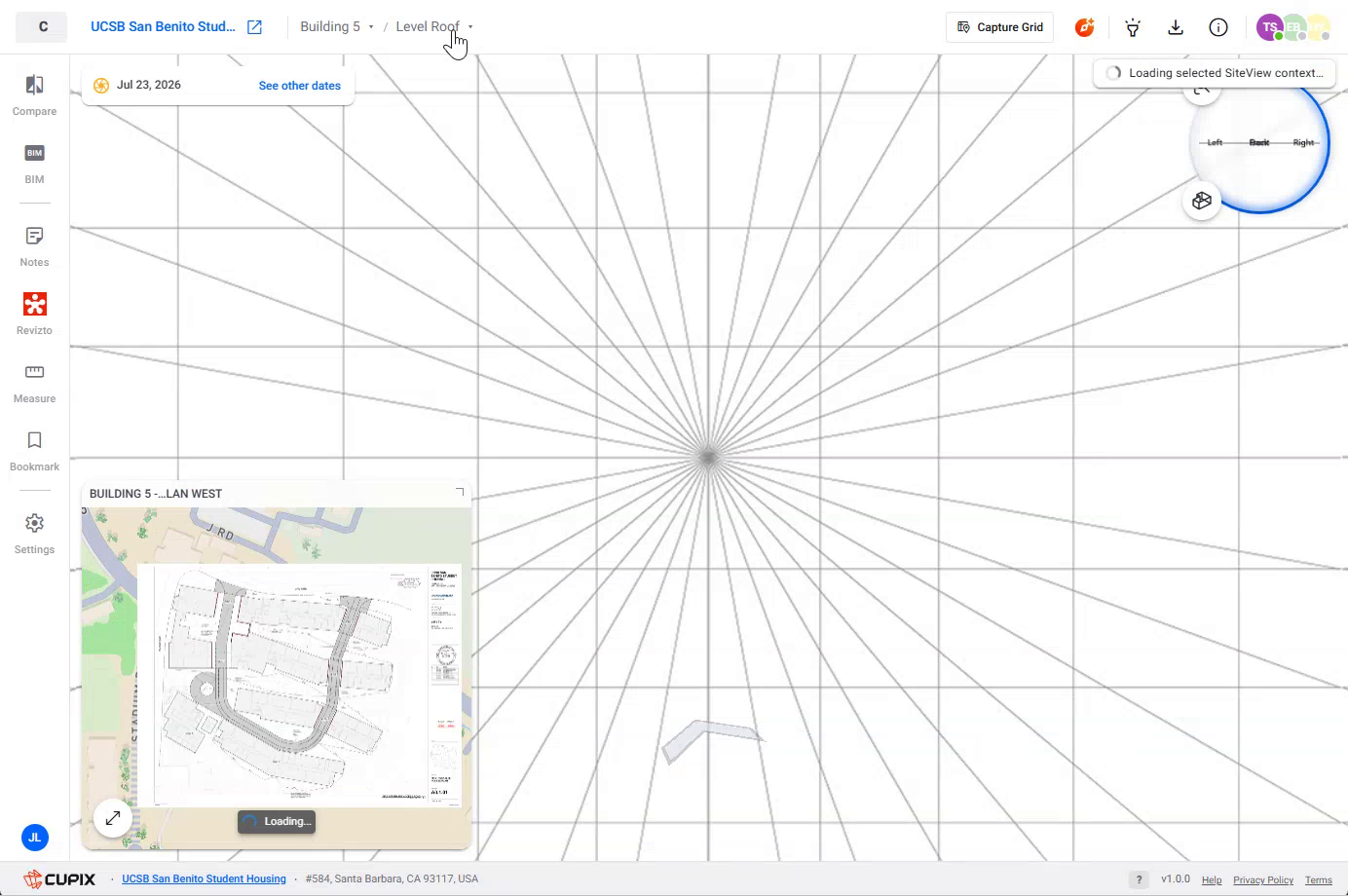The width and height of the screenshot is (1348, 896).
Task: Click the BUILDING 5 -...LAN WEST title
Action: pyautogui.click(x=156, y=494)
